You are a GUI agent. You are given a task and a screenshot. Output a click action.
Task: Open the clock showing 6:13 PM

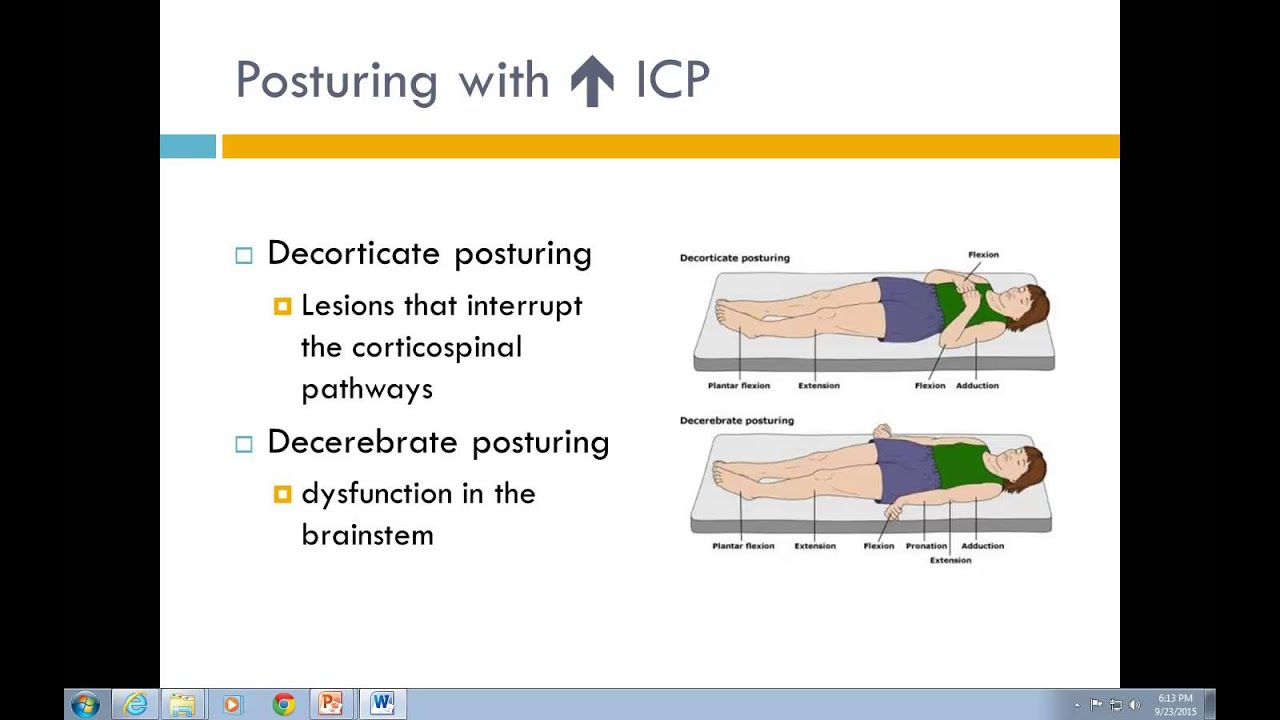(1175, 705)
